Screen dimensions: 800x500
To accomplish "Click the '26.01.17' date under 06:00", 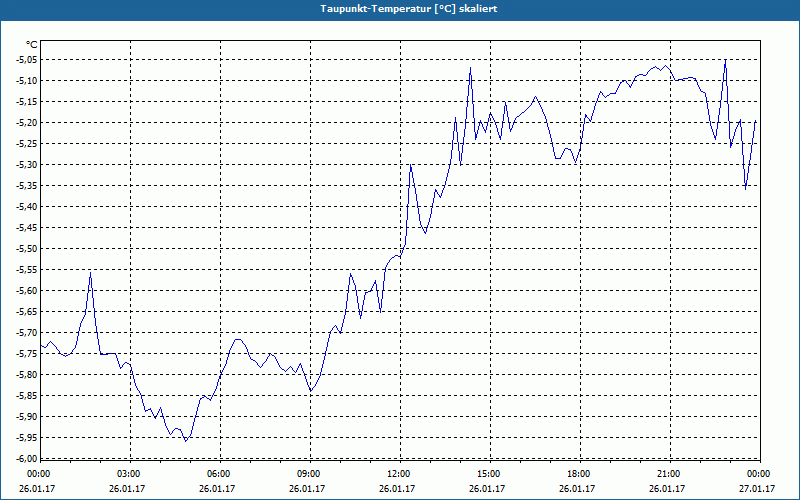I will [x=217, y=488].
